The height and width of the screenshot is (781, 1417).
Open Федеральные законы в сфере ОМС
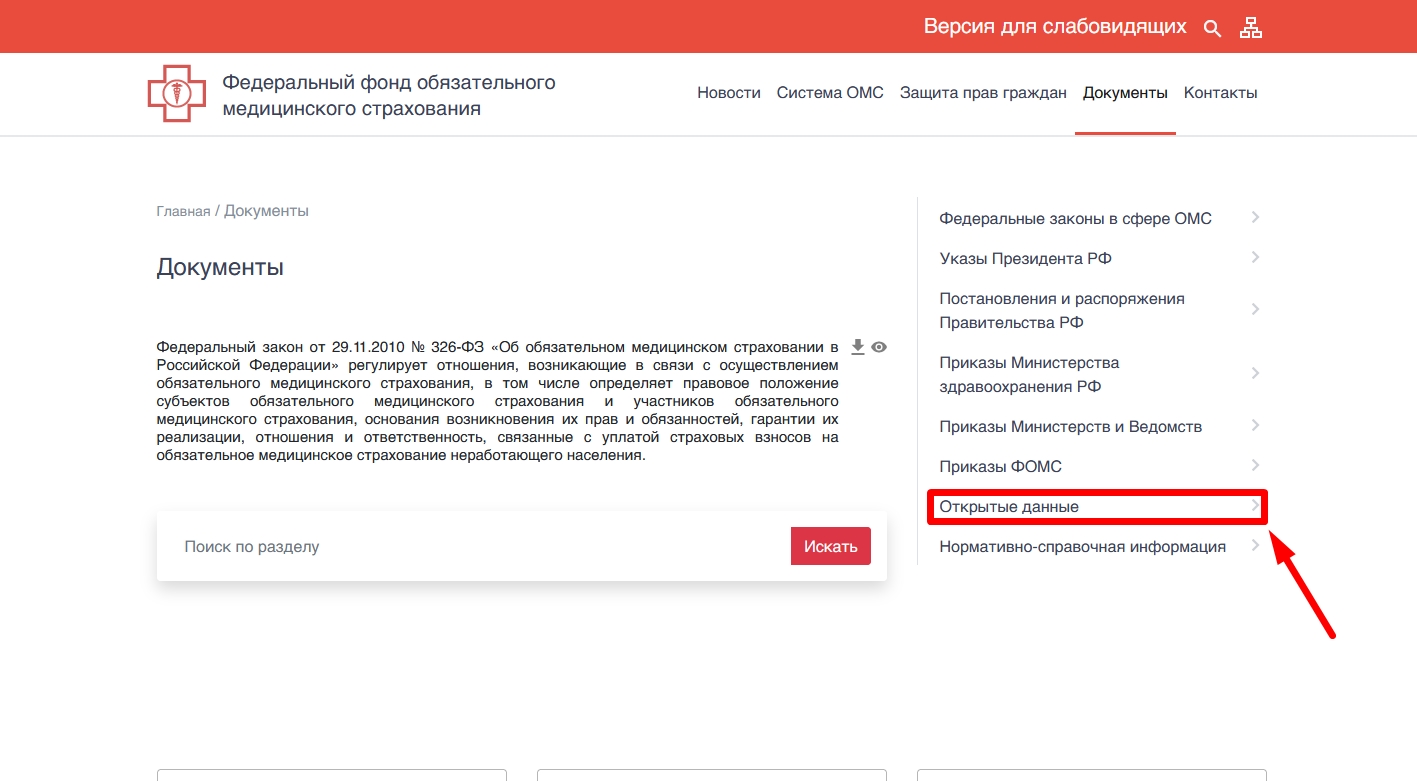tap(1075, 218)
